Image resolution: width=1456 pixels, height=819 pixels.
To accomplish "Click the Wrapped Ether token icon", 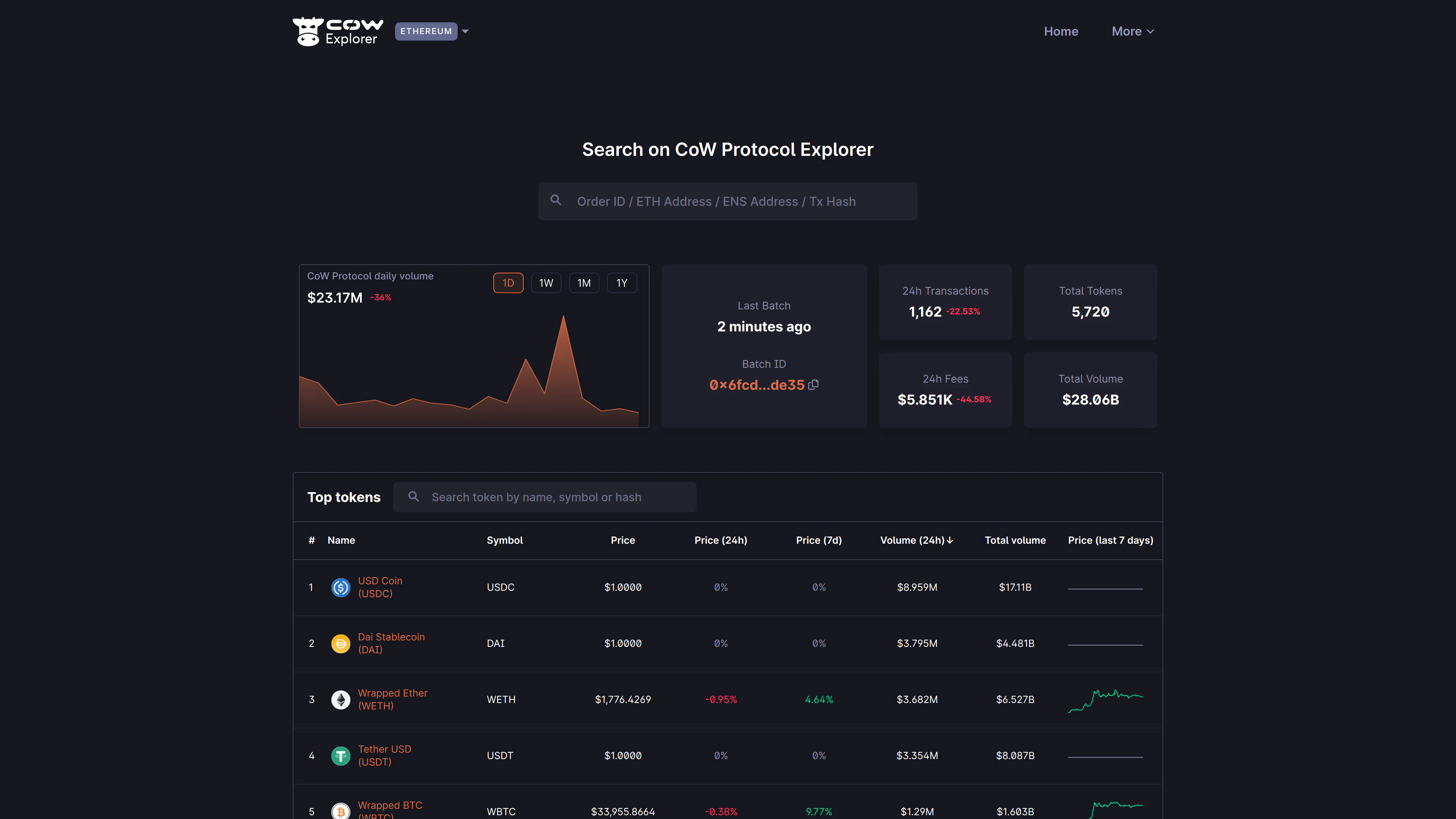I will point(340,699).
